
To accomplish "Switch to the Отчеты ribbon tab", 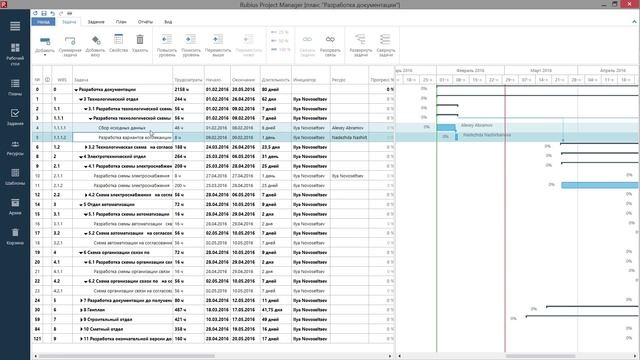I will point(145,22).
